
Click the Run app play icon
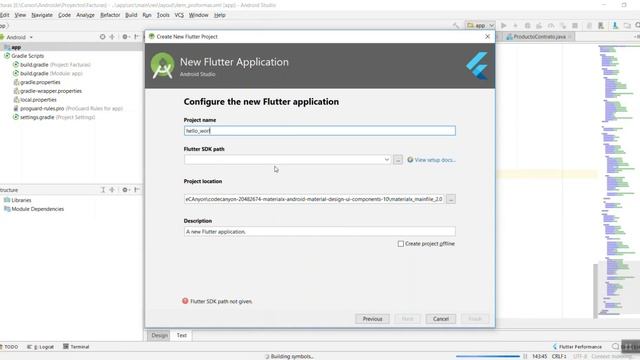[x=504, y=26]
